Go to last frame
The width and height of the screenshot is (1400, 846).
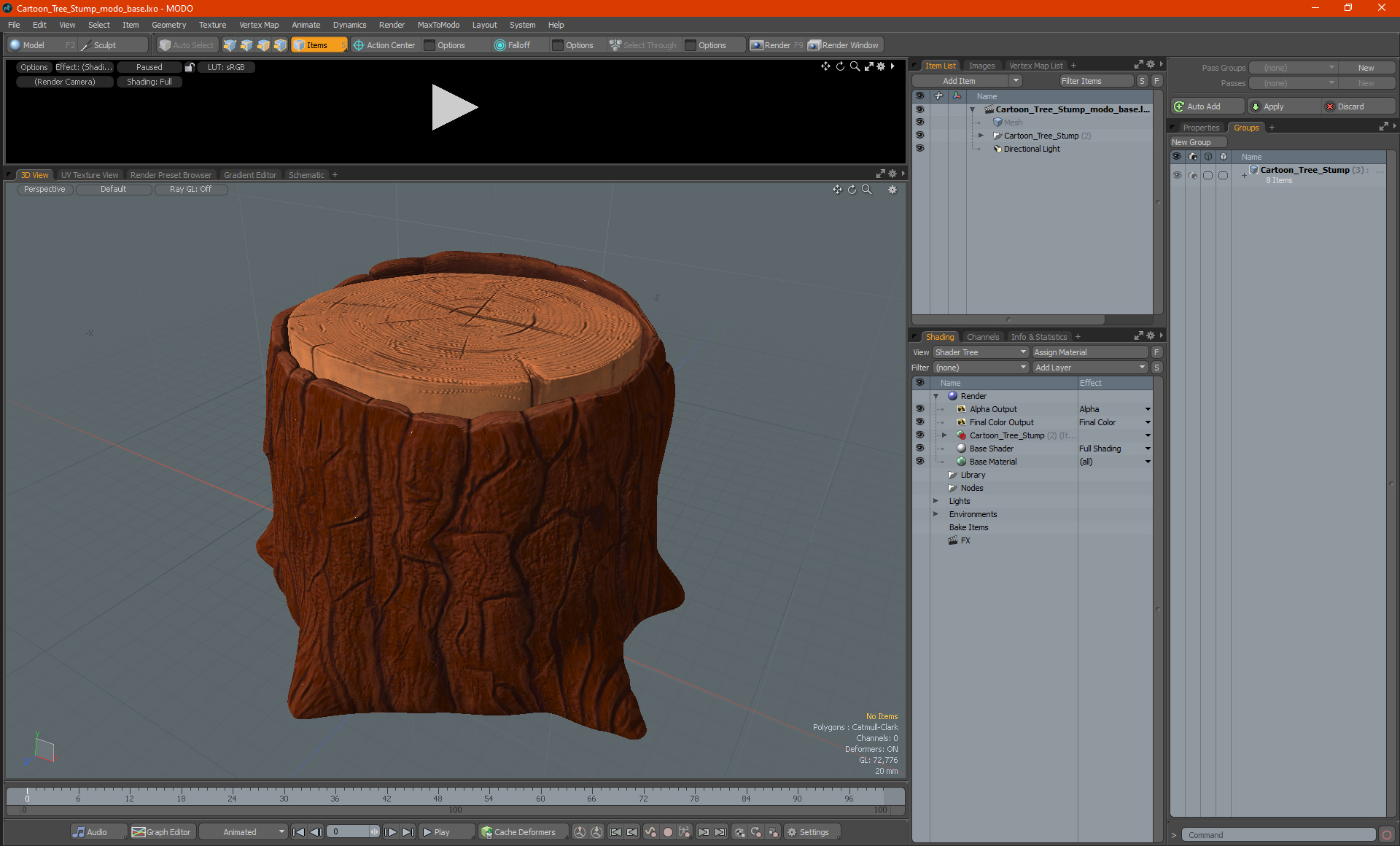(x=408, y=832)
